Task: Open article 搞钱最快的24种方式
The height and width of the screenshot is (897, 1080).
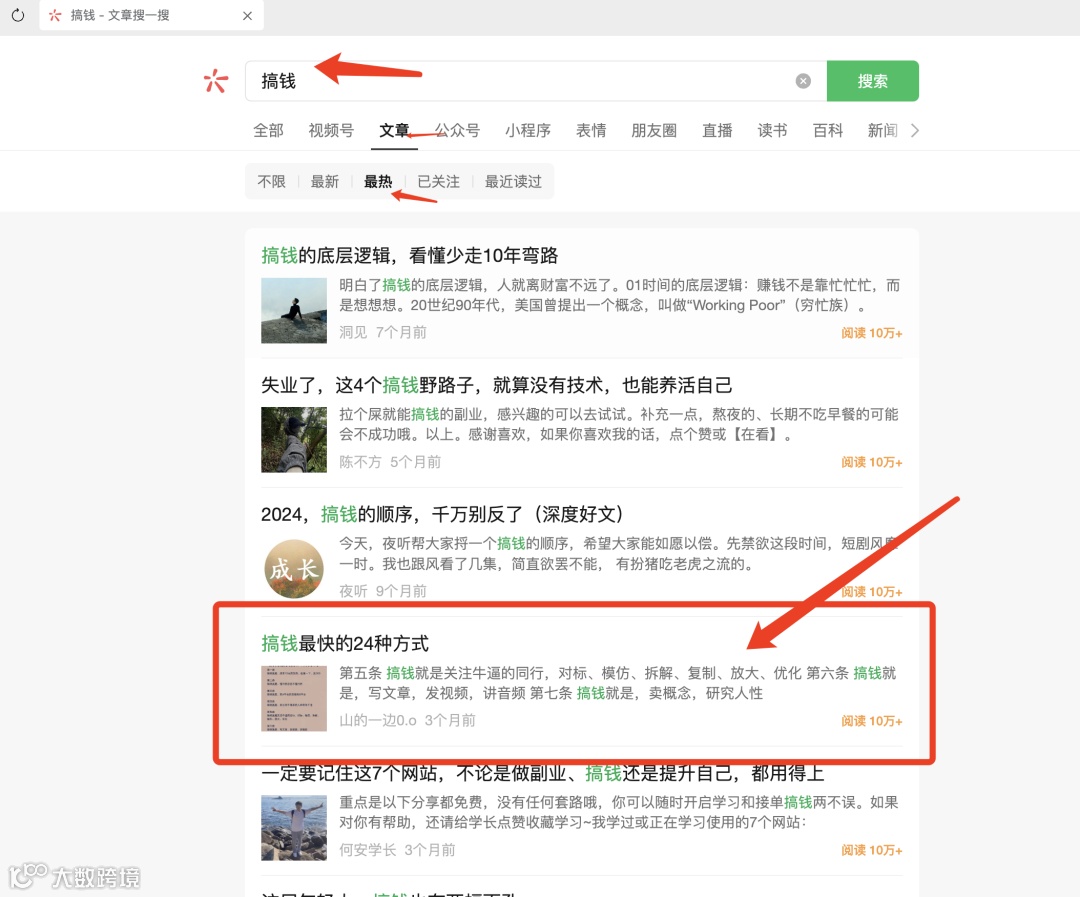Action: (344, 643)
